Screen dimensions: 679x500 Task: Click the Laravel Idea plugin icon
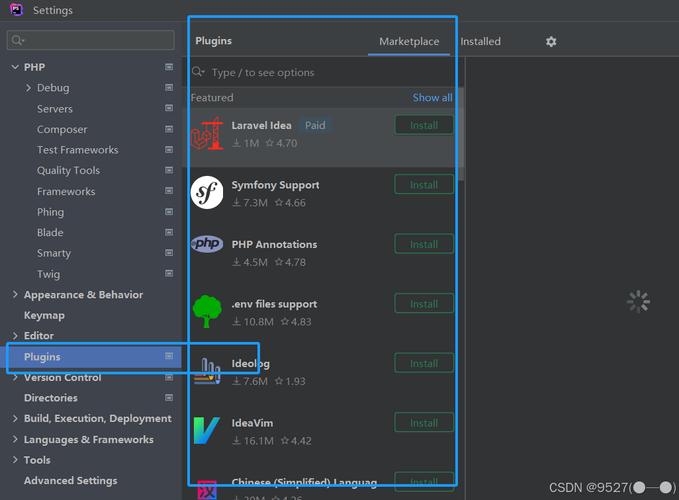(x=208, y=134)
